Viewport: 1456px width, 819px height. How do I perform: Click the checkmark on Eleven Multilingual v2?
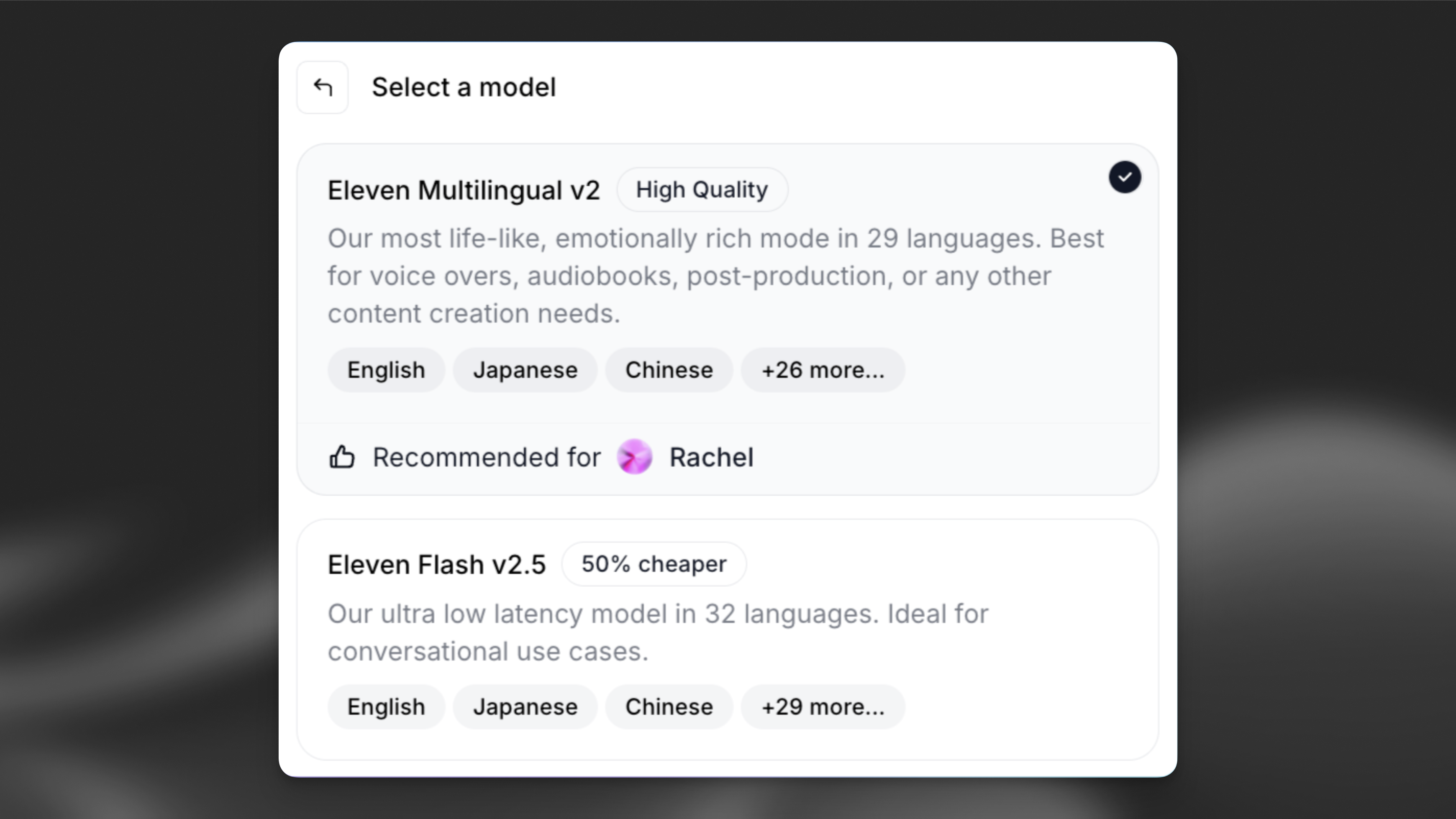1125,177
